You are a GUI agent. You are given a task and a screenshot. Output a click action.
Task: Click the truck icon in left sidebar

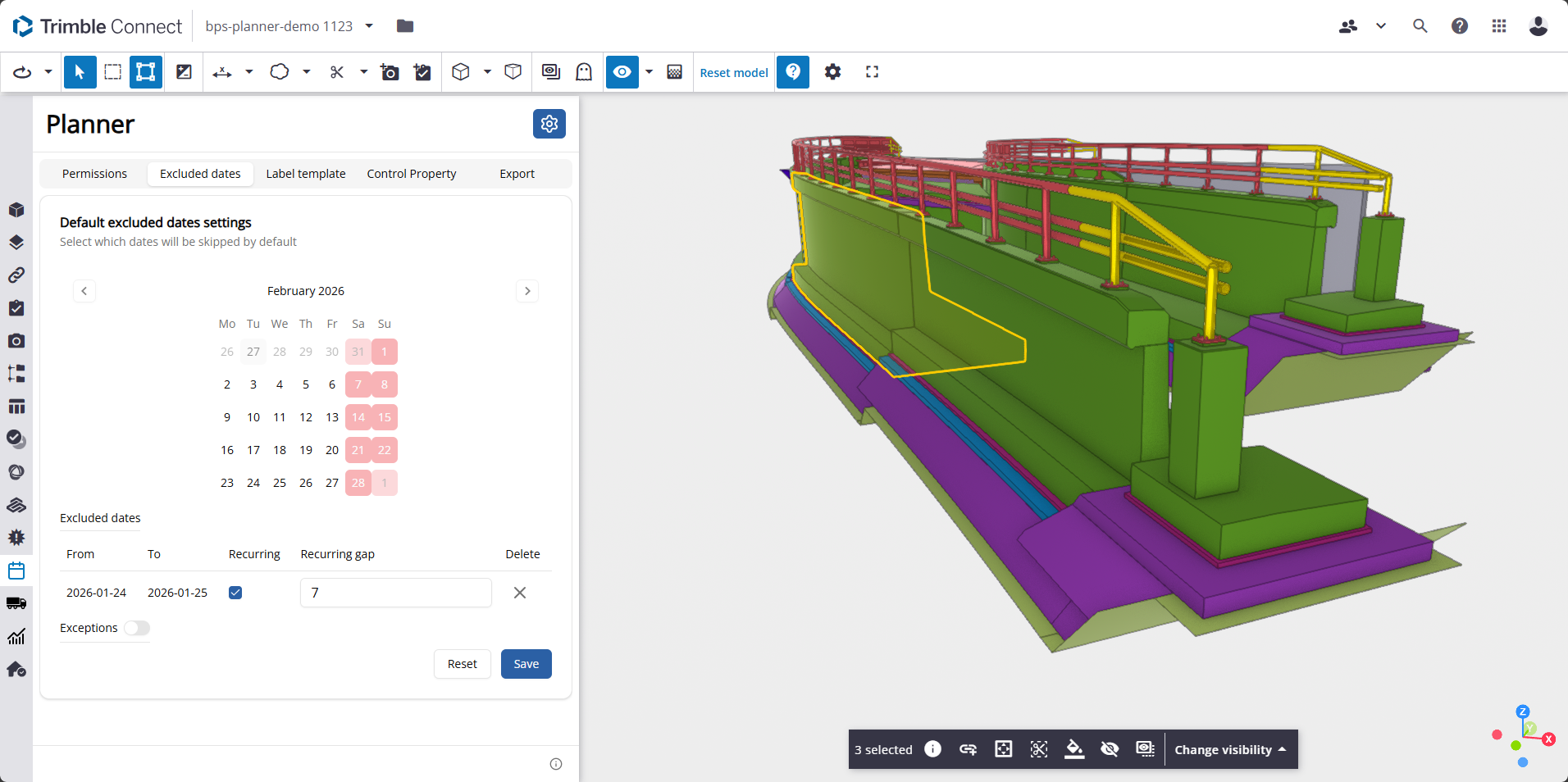coord(16,603)
